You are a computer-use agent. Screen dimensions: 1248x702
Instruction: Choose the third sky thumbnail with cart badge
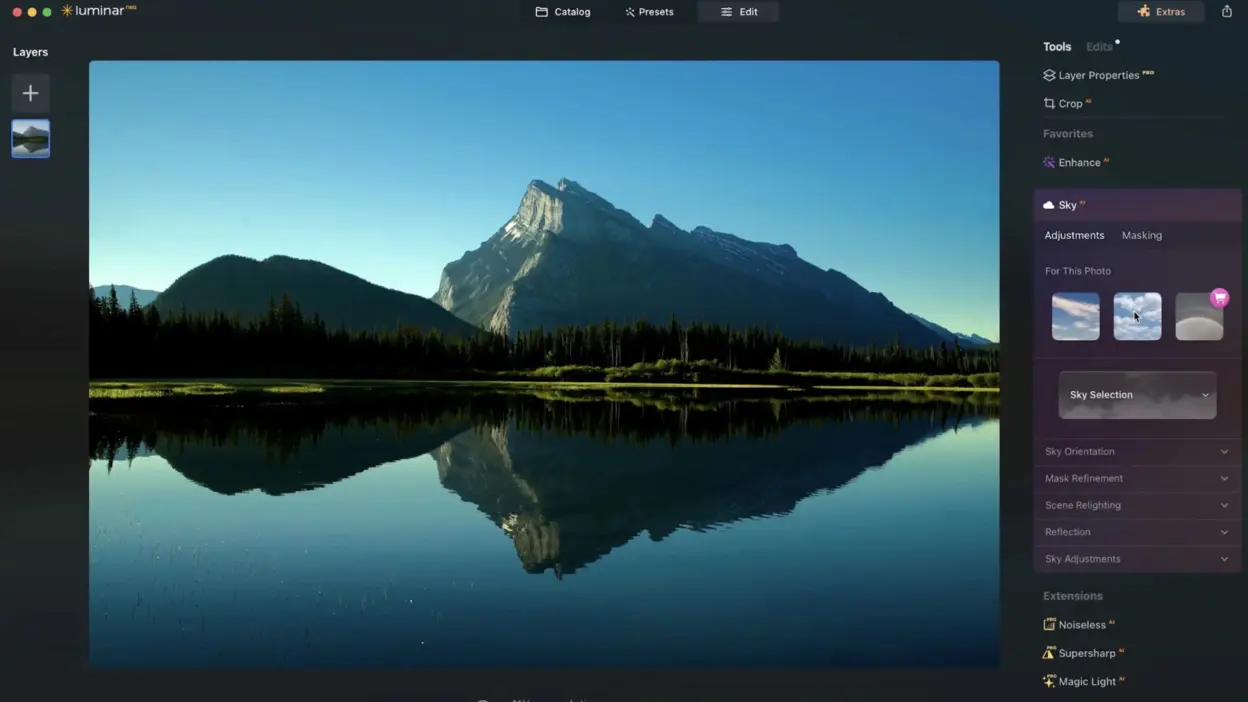pyautogui.click(x=1198, y=318)
